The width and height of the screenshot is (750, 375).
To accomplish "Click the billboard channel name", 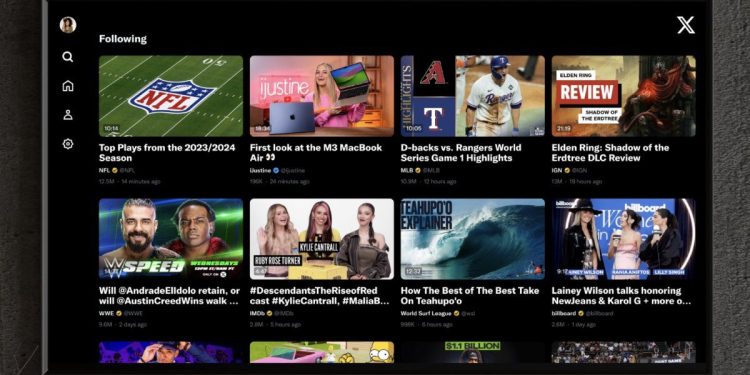I will click(564, 313).
